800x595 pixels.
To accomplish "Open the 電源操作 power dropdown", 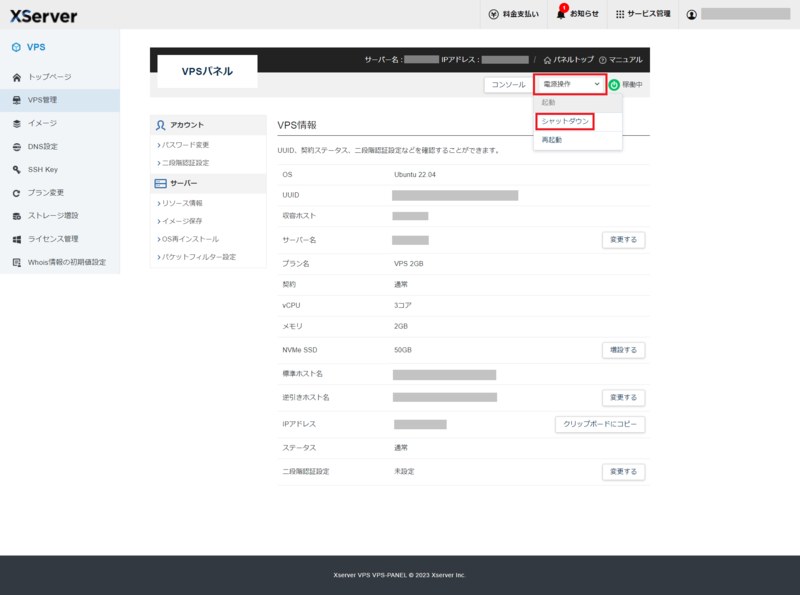I will click(570, 84).
